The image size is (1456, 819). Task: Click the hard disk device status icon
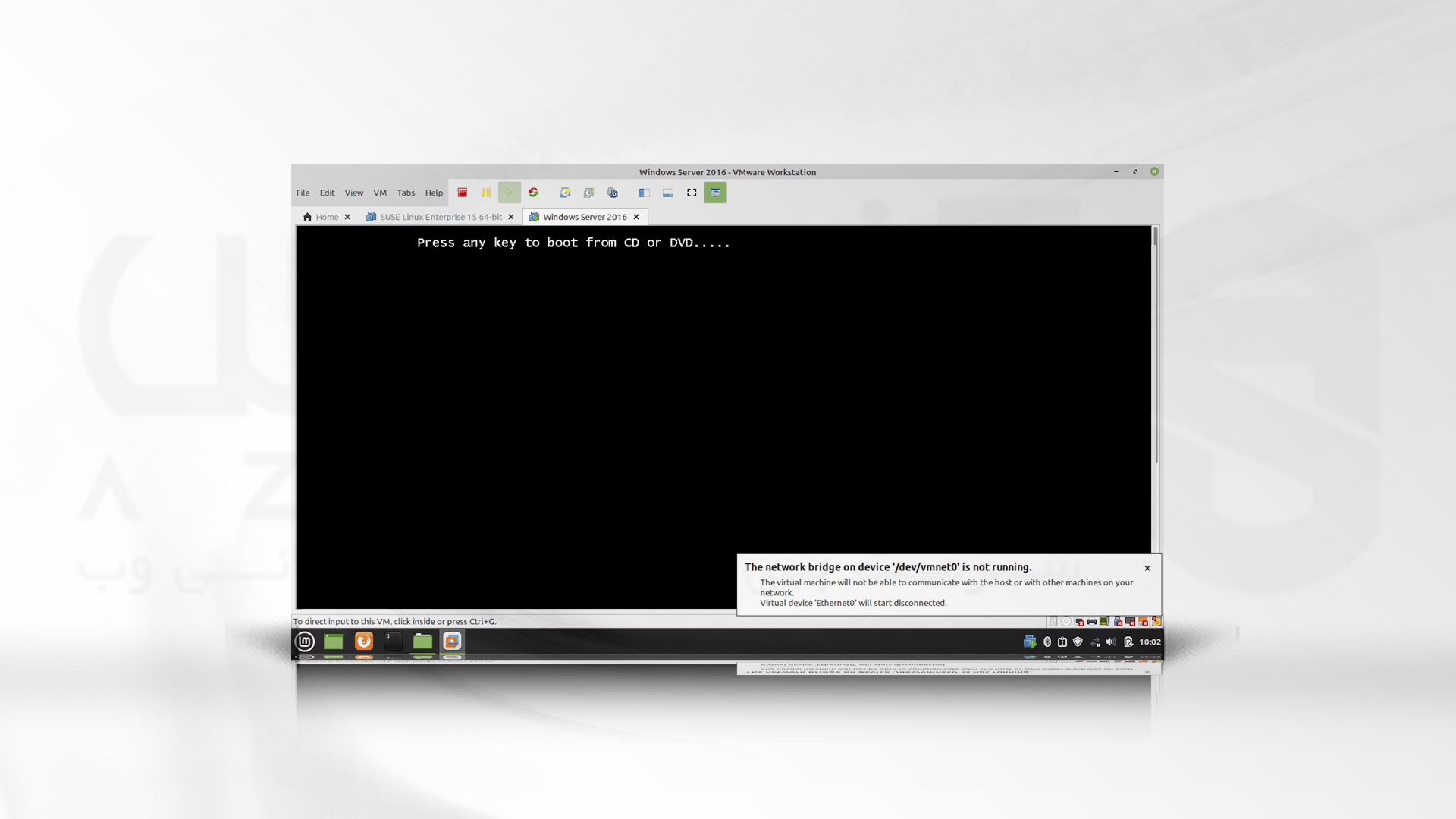coord(1053,621)
